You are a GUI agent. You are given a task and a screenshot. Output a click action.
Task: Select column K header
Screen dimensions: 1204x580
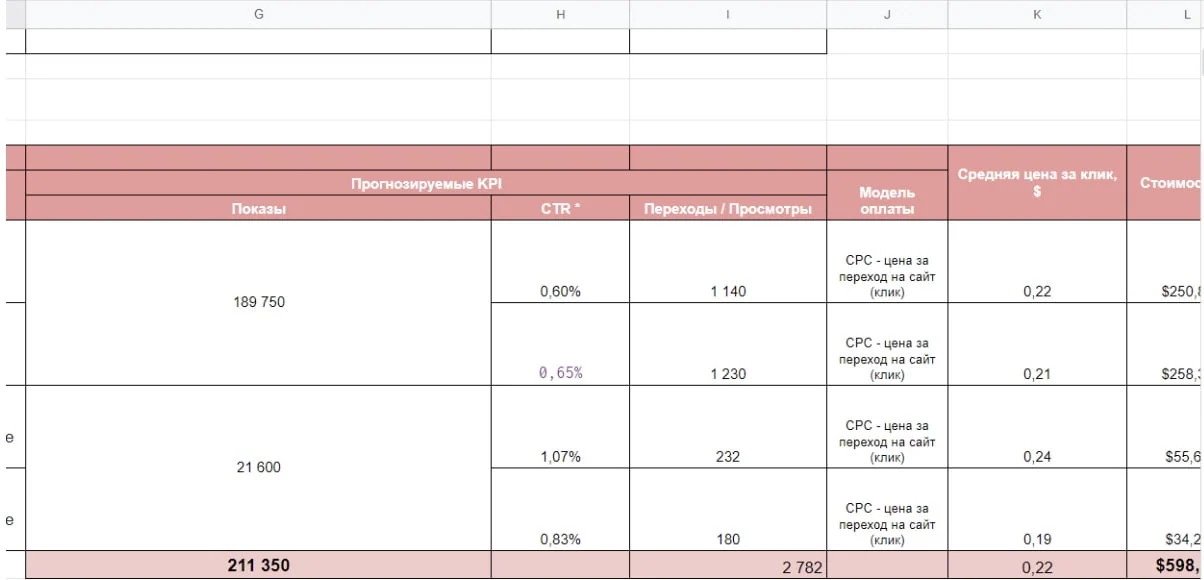point(1037,15)
